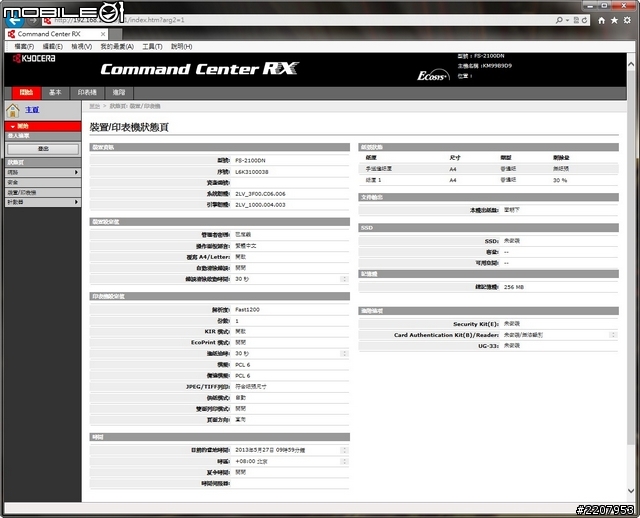Switch to the 基本 navigation tab

click(x=55, y=93)
